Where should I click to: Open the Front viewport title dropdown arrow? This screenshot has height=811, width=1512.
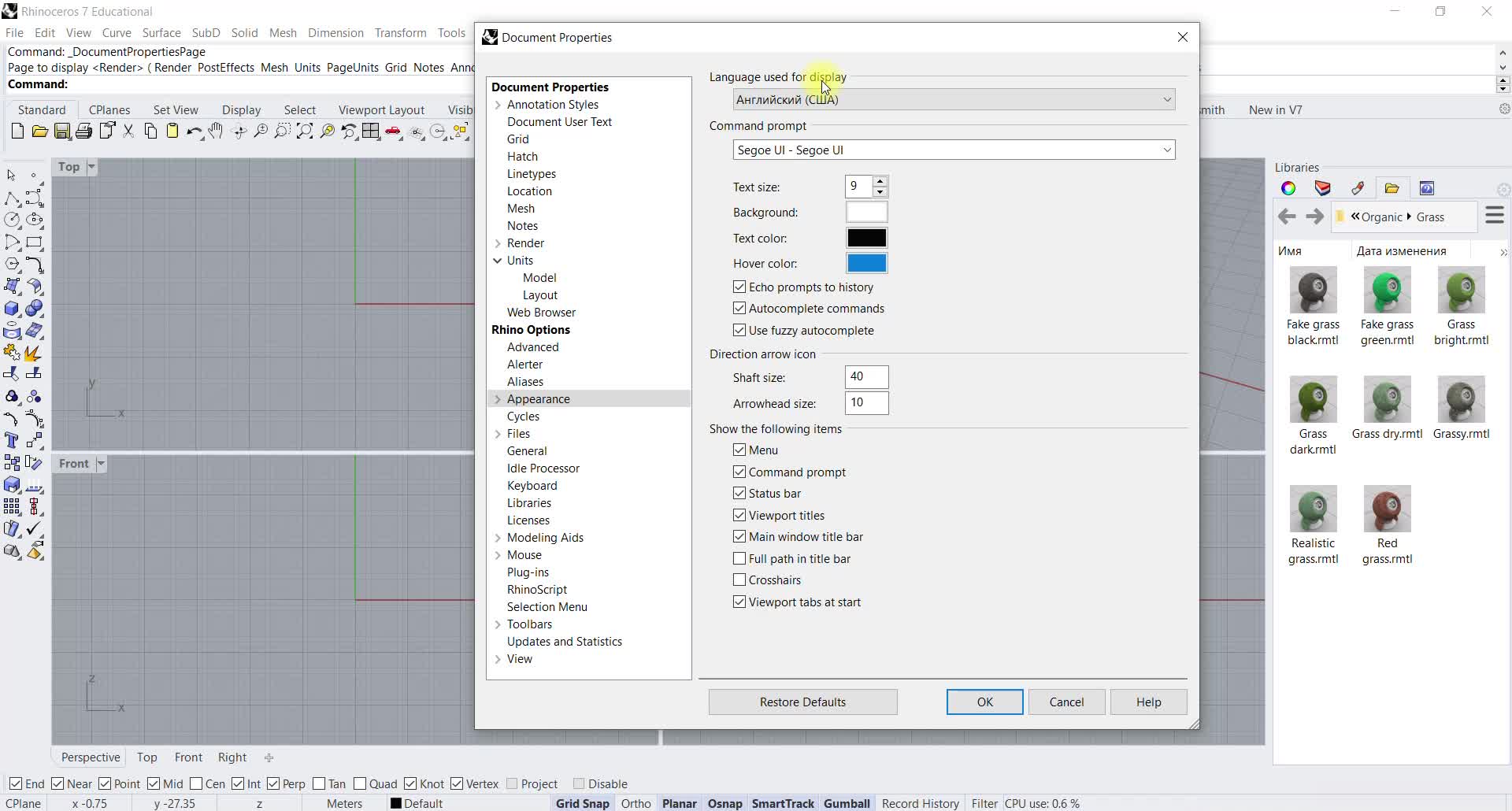(101, 464)
